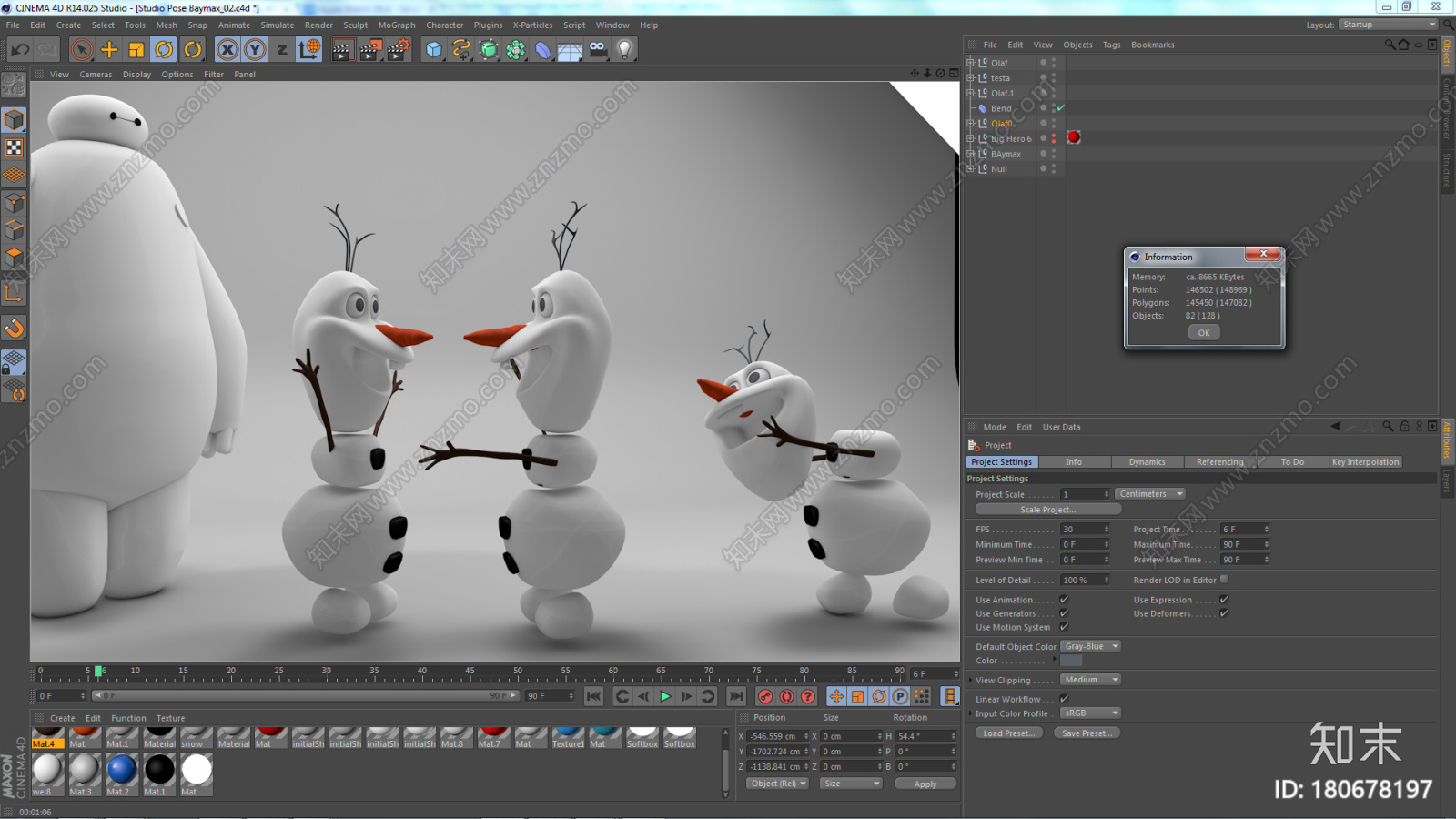1456x819 pixels.
Task: Toggle the Y axis lock
Action: click(x=255, y=49)
